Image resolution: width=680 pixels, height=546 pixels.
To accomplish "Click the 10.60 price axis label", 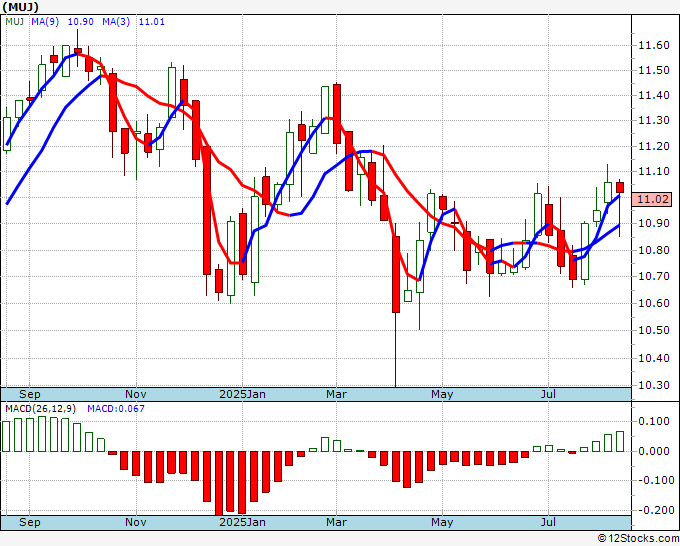I will tap(654, 303).
